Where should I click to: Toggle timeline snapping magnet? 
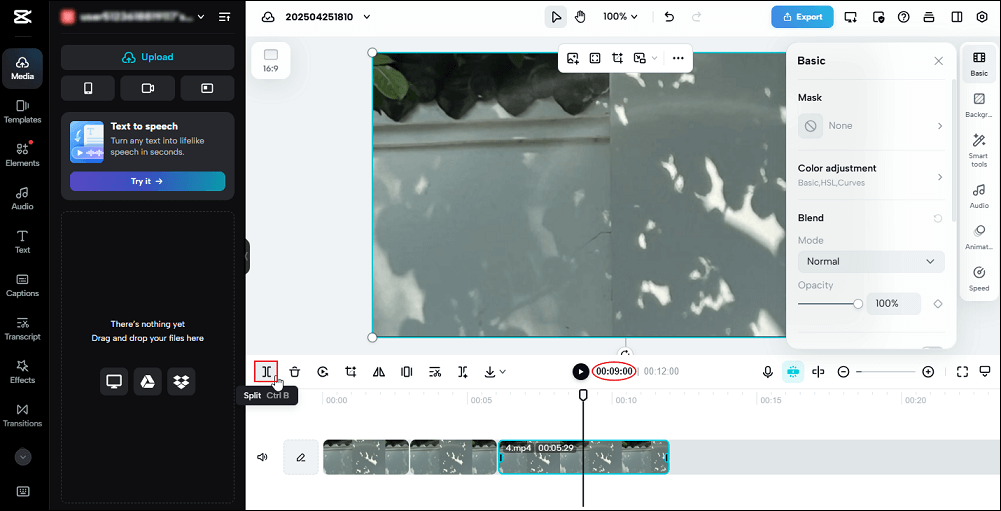(x=793, y=371)
